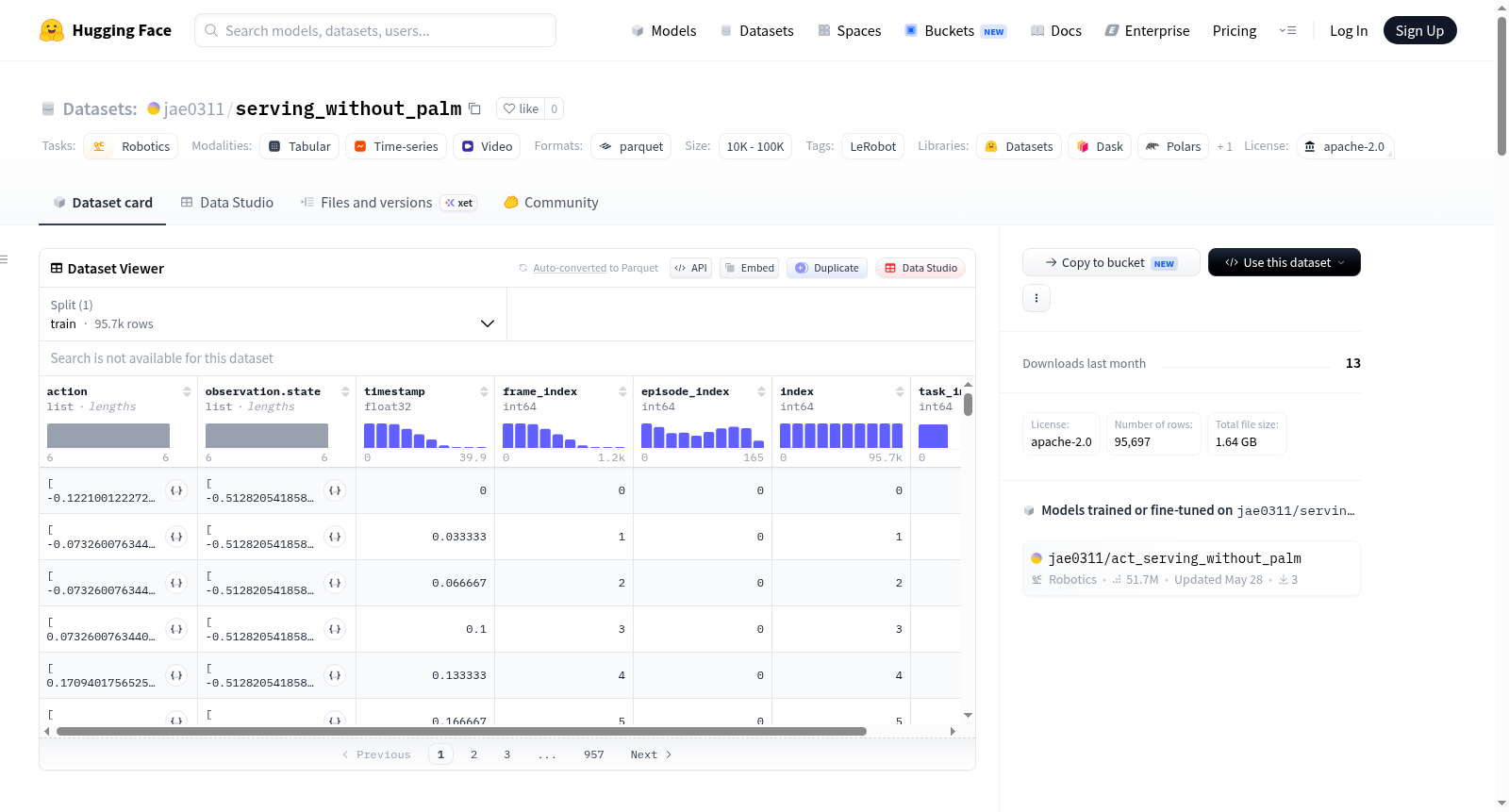The width and height of the screenshot is (1509, 812).
Task: Open Models in the top navigation
Action: pyautogui.click(x=664, y=30)
